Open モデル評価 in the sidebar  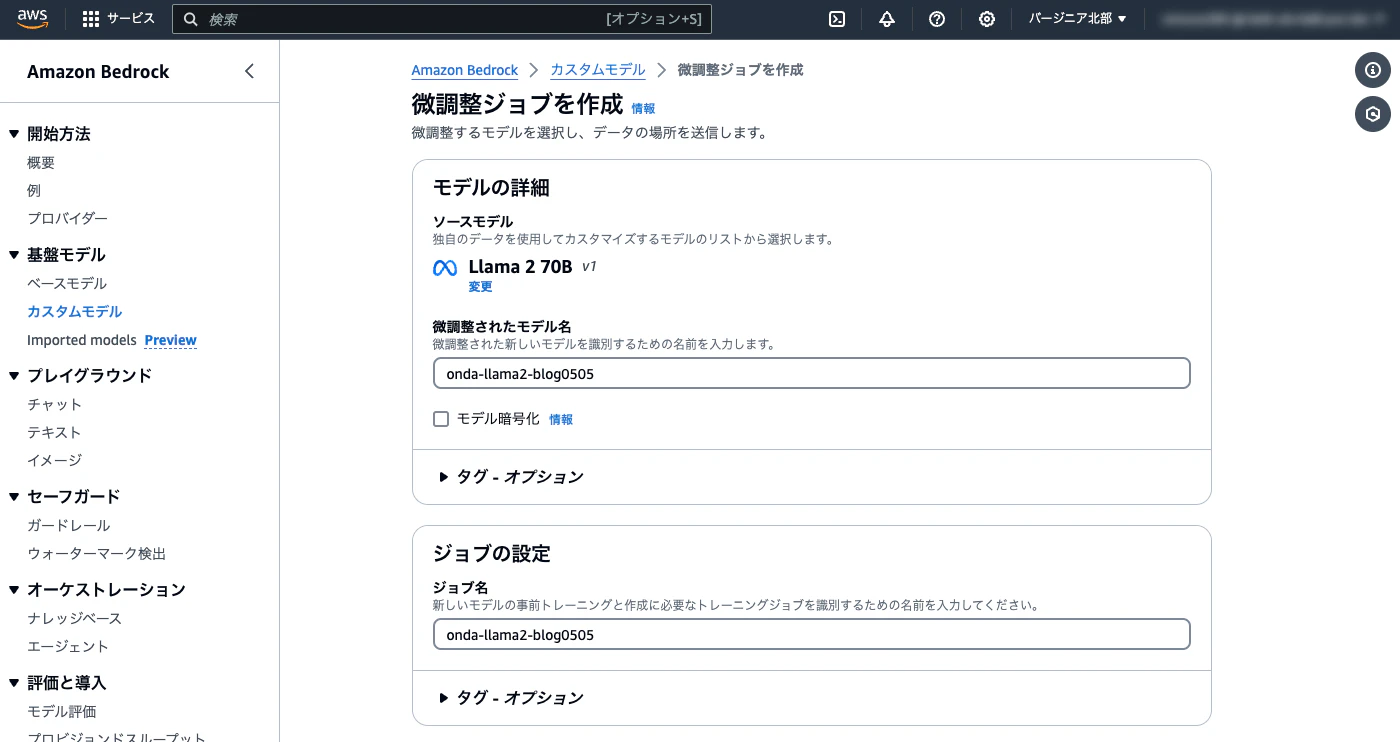click(x=62, y=712)
